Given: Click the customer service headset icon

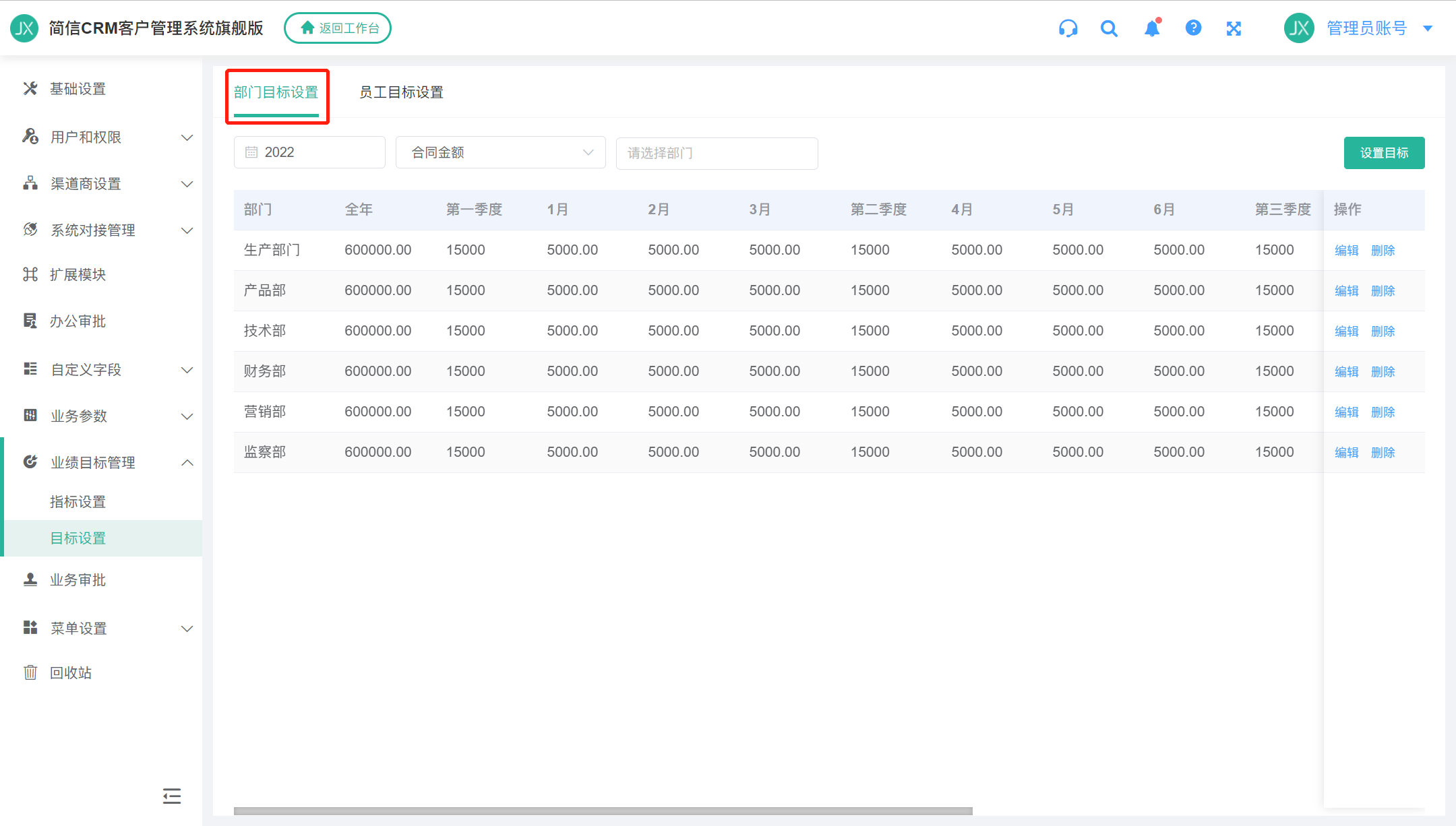Looking at the screenshot, I should 1068,28.
